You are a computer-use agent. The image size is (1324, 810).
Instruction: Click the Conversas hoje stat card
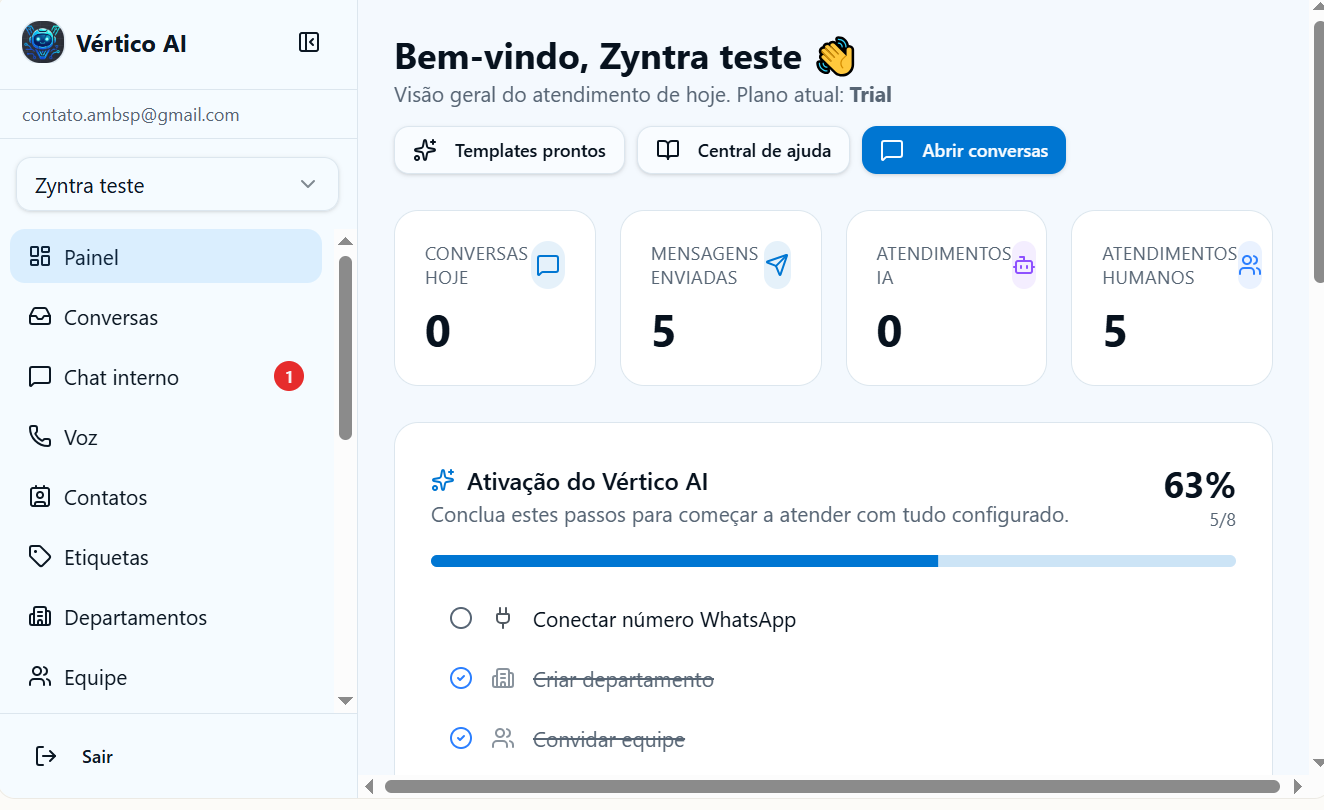click(x=495, y=298)
